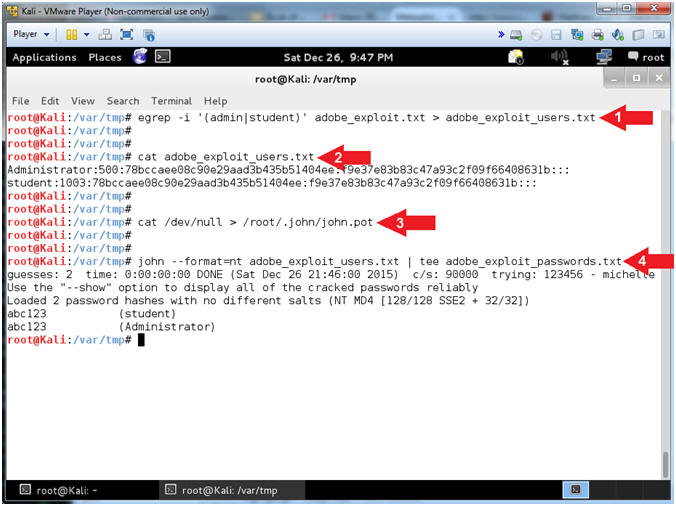This screenshot has height=506, width=676.
Task: Click the date and time clock
Action: [x=338, y=57]
